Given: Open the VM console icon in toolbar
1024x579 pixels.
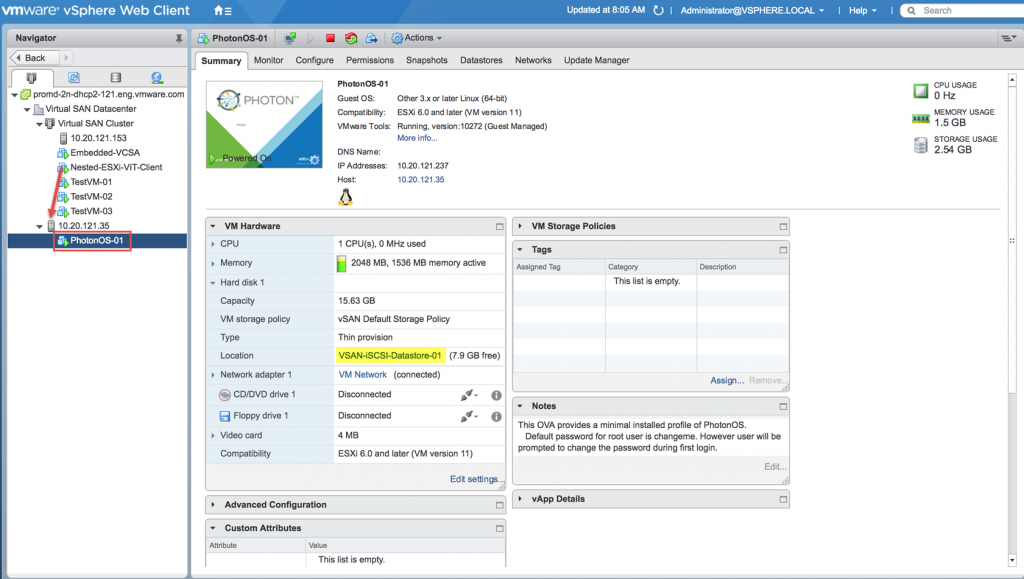Looking at the screenshot, I should 290,38.
